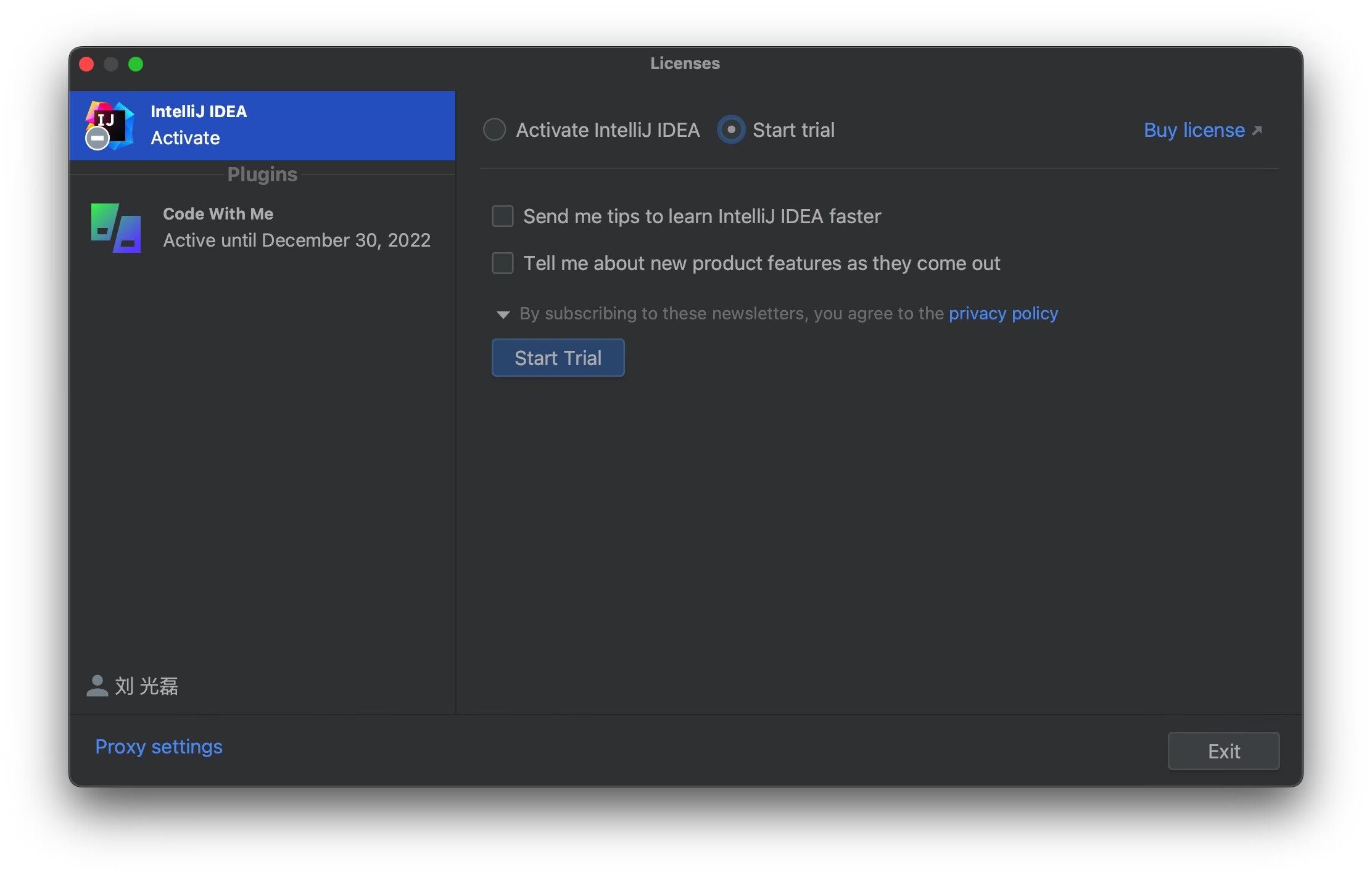Collapse the newsletter privacy disclosure triangle
This screenshot has width=1372, height=878.
tap(503, 315)
